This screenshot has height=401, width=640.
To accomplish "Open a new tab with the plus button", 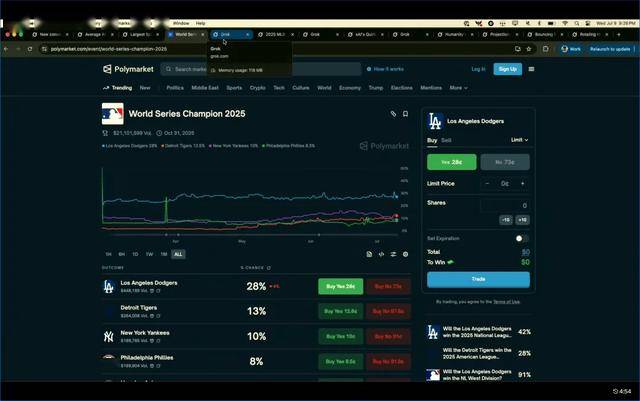I will point(619,35).
